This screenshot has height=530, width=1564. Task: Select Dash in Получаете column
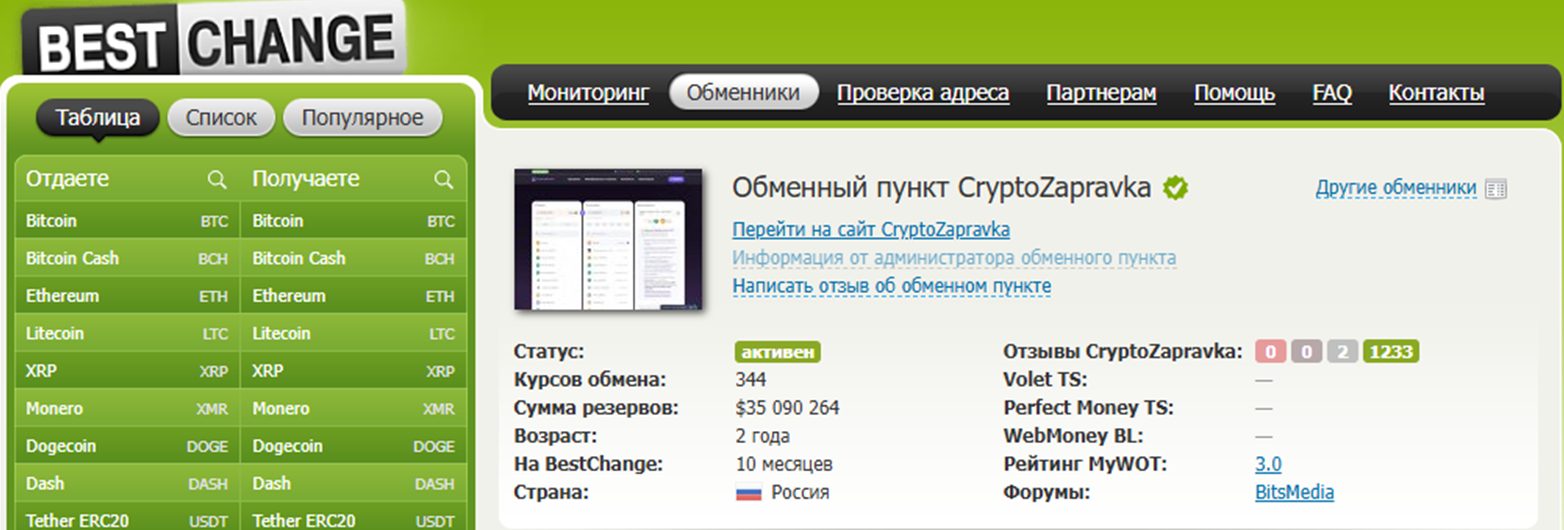tap(354, 483)
